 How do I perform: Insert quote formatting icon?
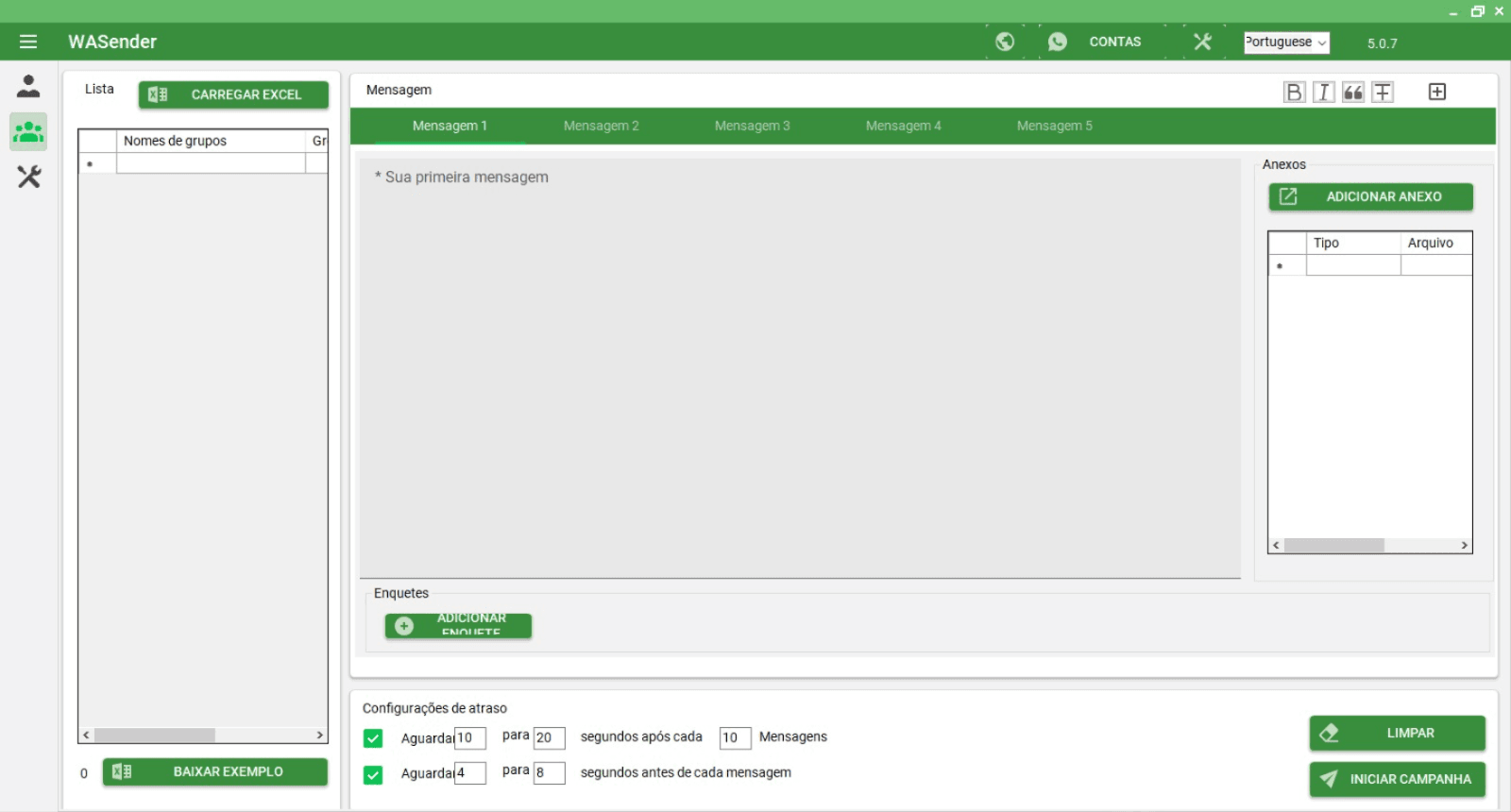coord(1353,92)
